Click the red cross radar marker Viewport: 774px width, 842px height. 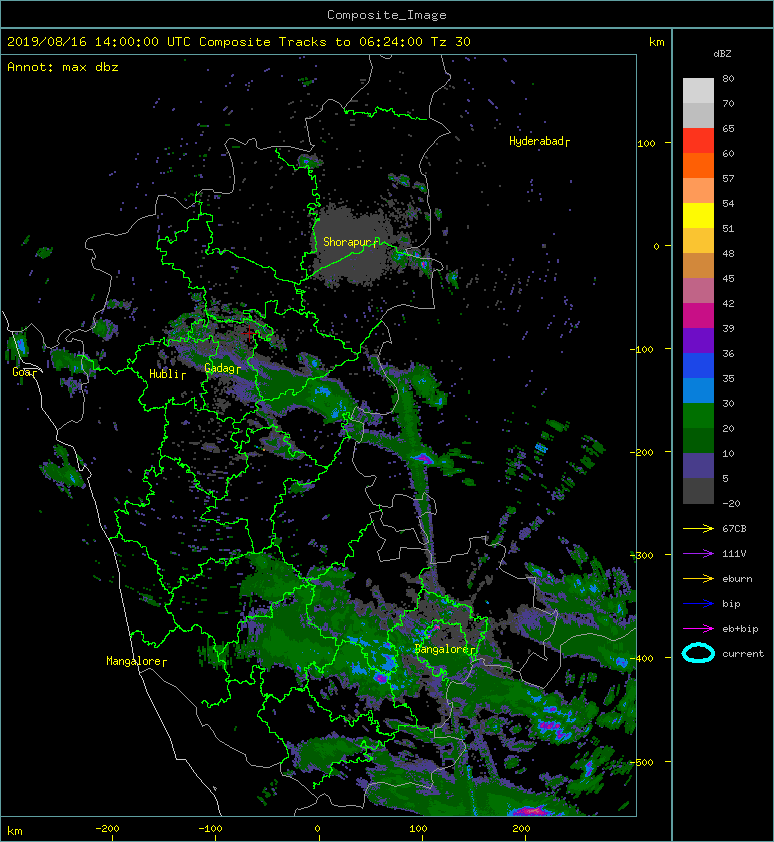(249, 333)
